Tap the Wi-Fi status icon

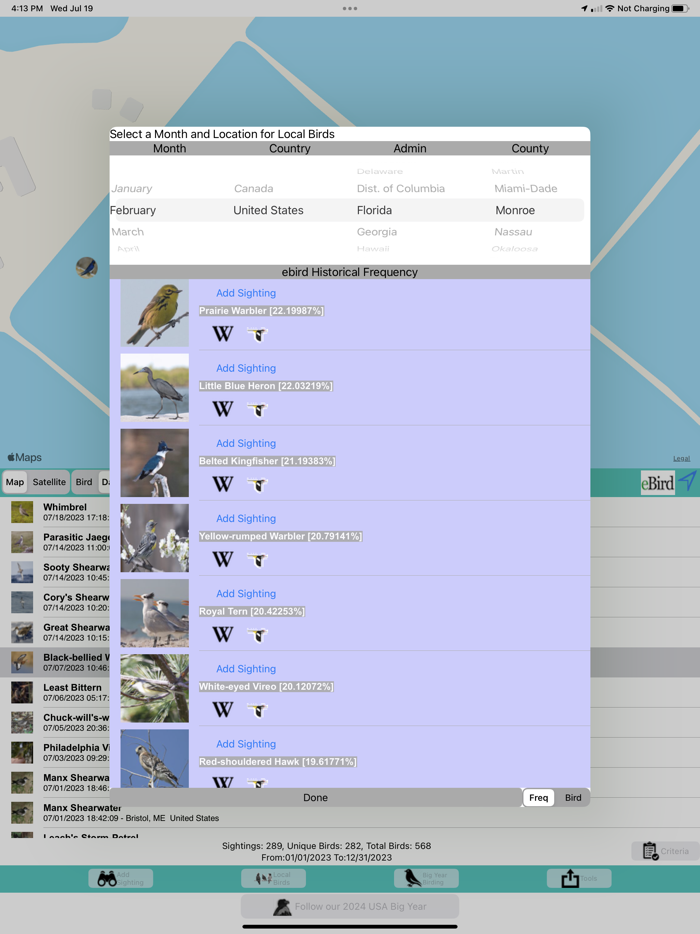coord(609,8)
